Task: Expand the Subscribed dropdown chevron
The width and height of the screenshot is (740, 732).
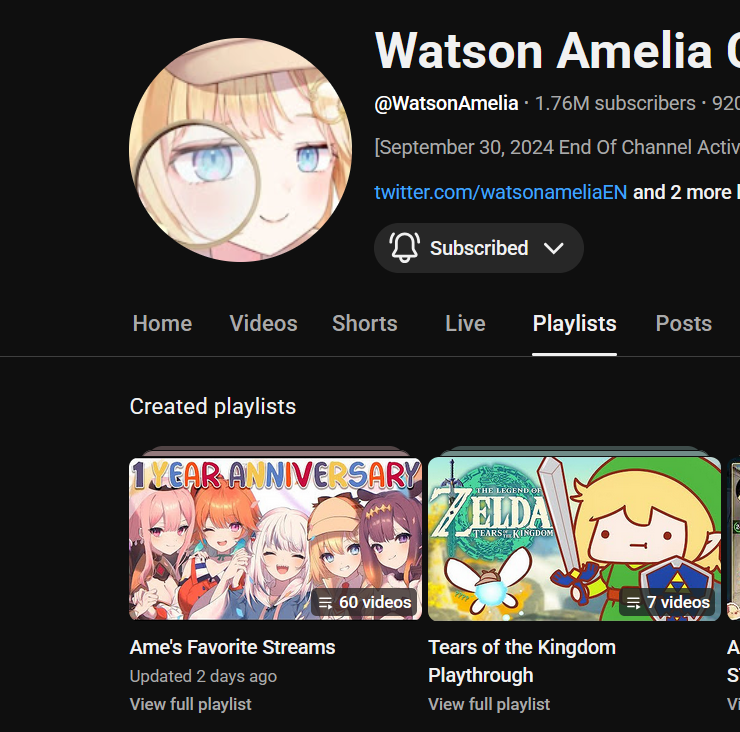Action: click(x=553, y=248)
